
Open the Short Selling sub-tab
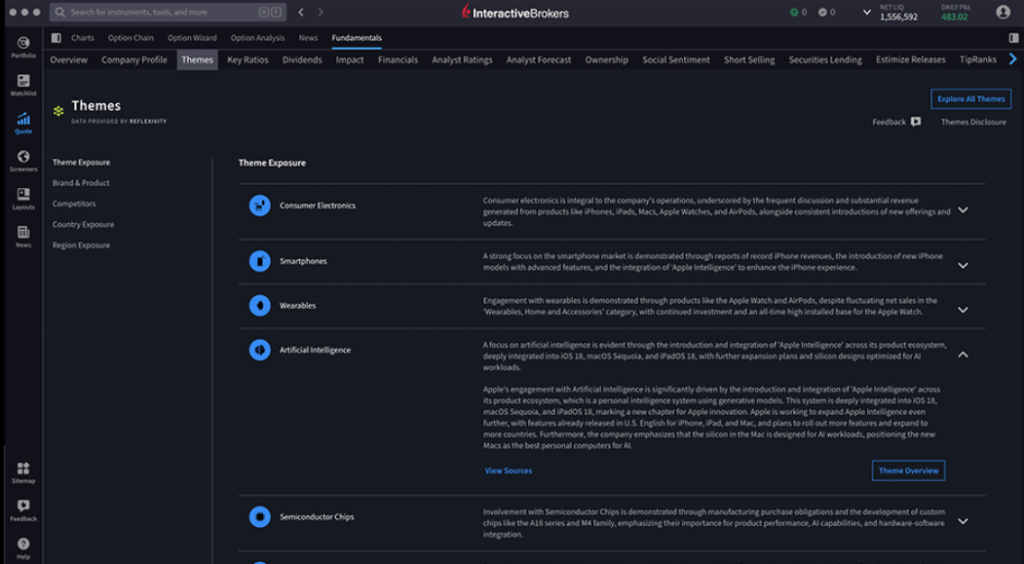(749, 60)
